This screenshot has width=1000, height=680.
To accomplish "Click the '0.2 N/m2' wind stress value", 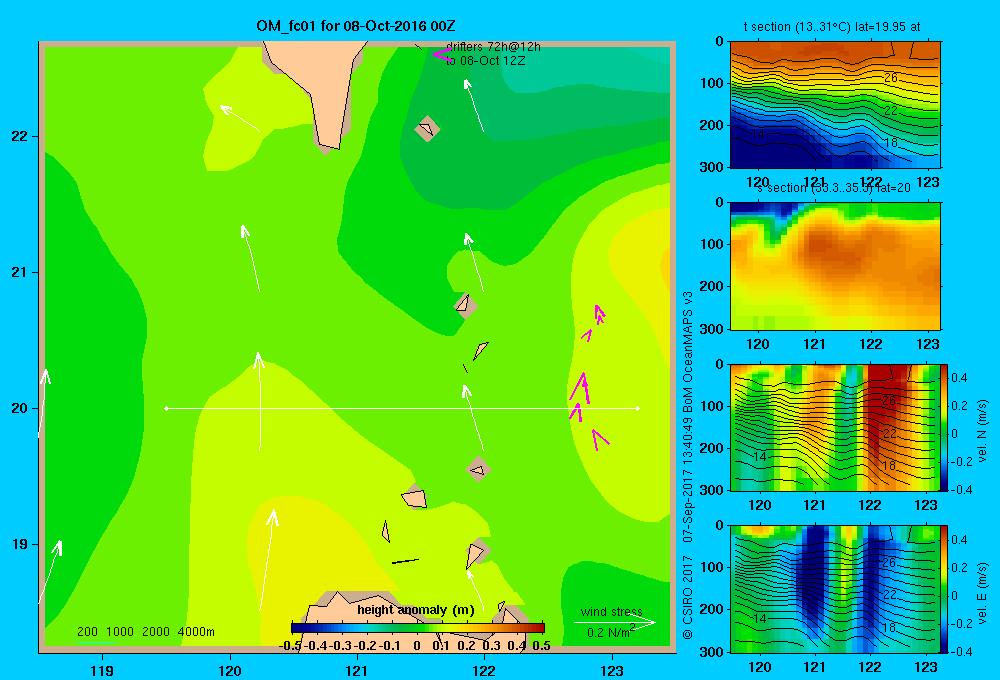I will click(x=610, y=632).
